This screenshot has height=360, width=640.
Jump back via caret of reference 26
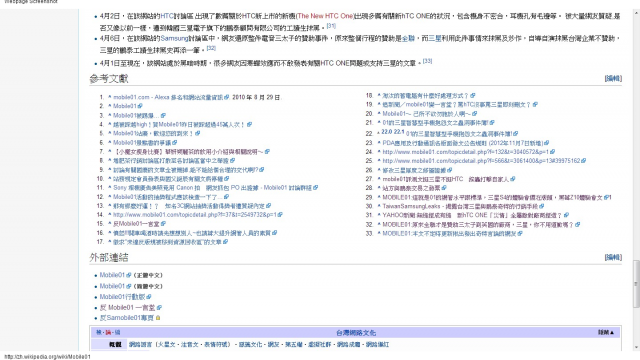[379, 170]
